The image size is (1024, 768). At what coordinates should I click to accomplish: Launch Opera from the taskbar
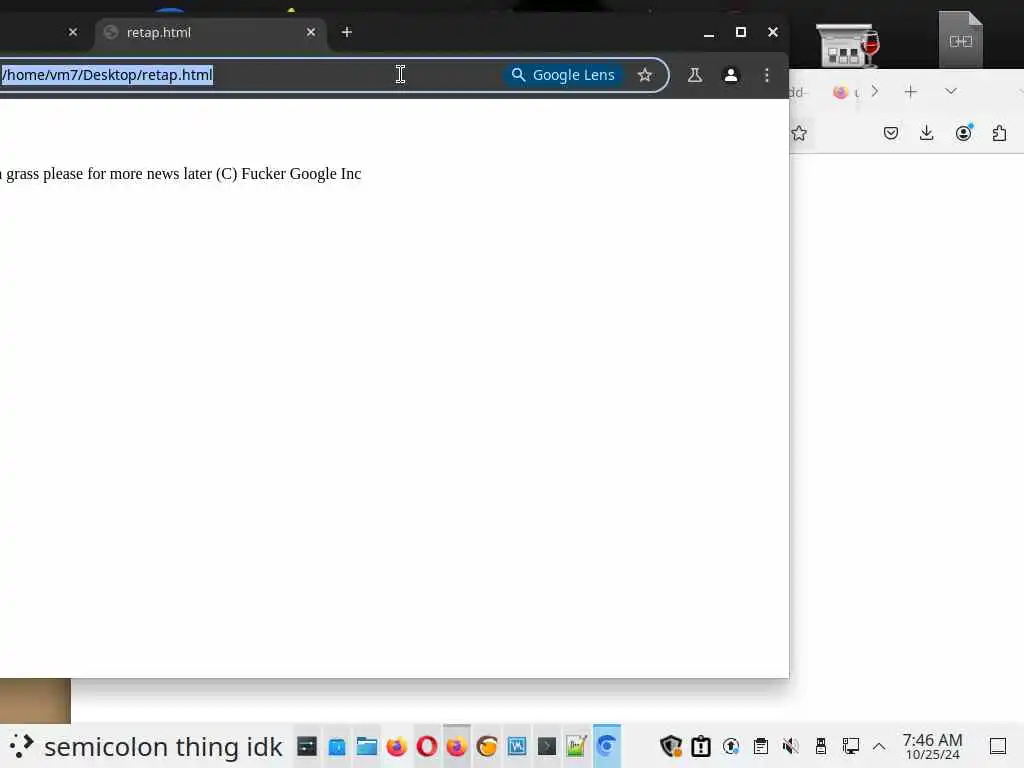(427, 746)
